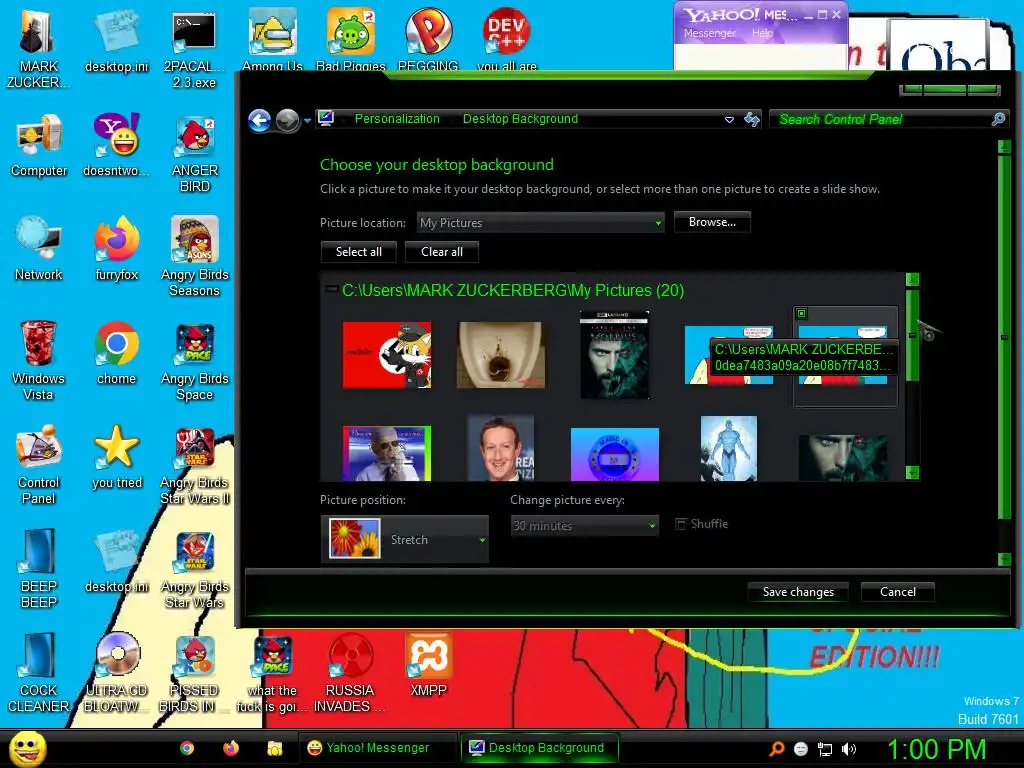Click the Desktop Background taskbar button
The height and width of the screenshot is (768, 1024).
coord(539,748)
